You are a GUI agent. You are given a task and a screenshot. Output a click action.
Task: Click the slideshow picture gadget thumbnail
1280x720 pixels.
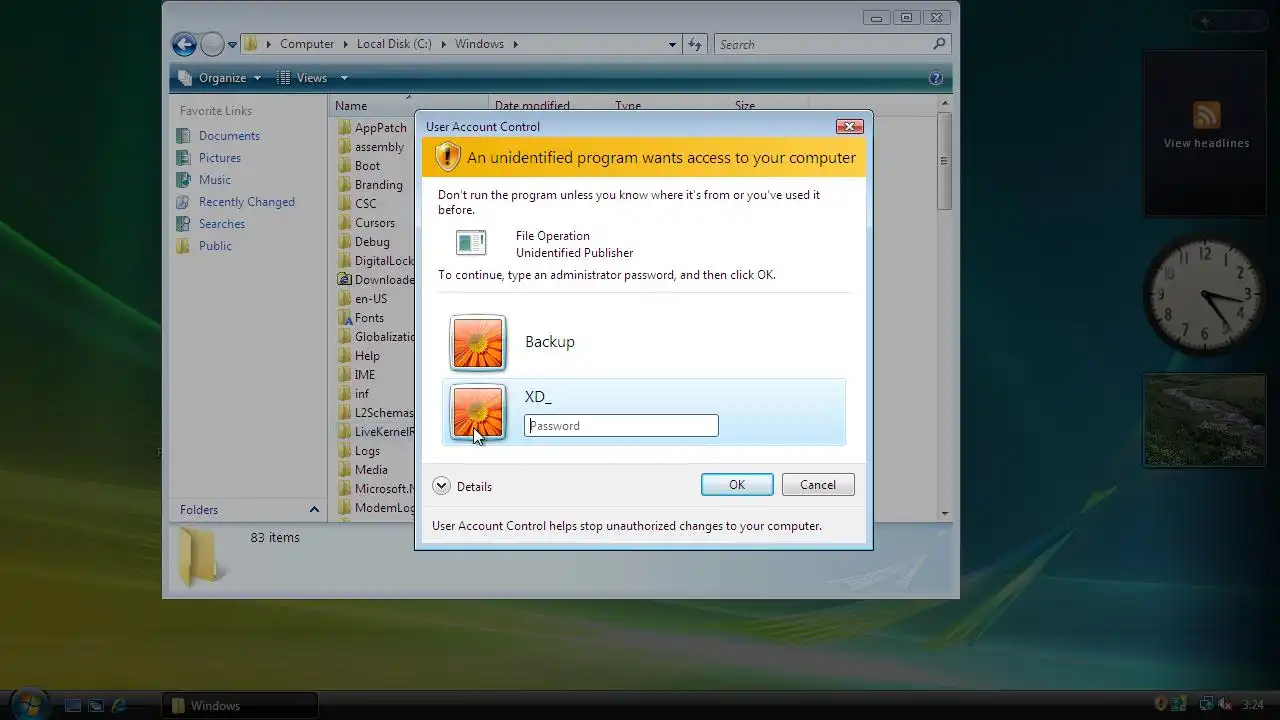(x=1204, y=421)
